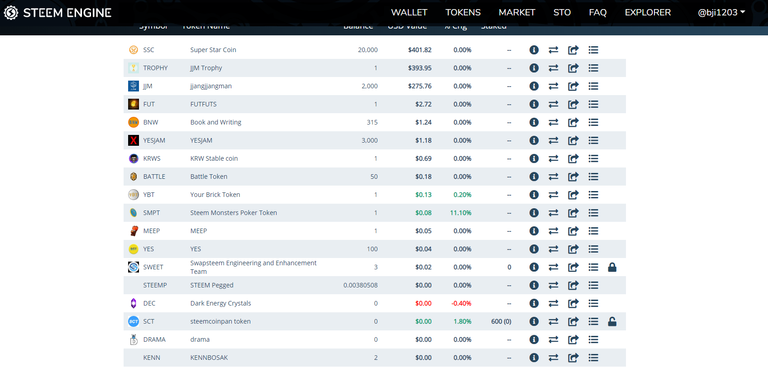Open EXPLORER navigation item
Screen dimensions: 768x372
coord(648,13)
